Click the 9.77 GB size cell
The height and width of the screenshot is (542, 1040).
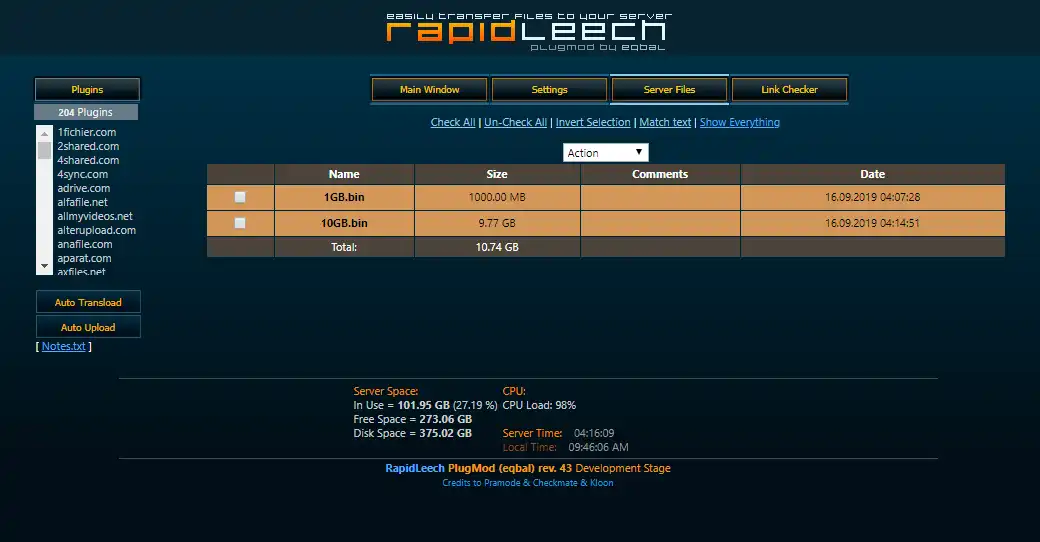pyautogui.click(x=497, y=223)
